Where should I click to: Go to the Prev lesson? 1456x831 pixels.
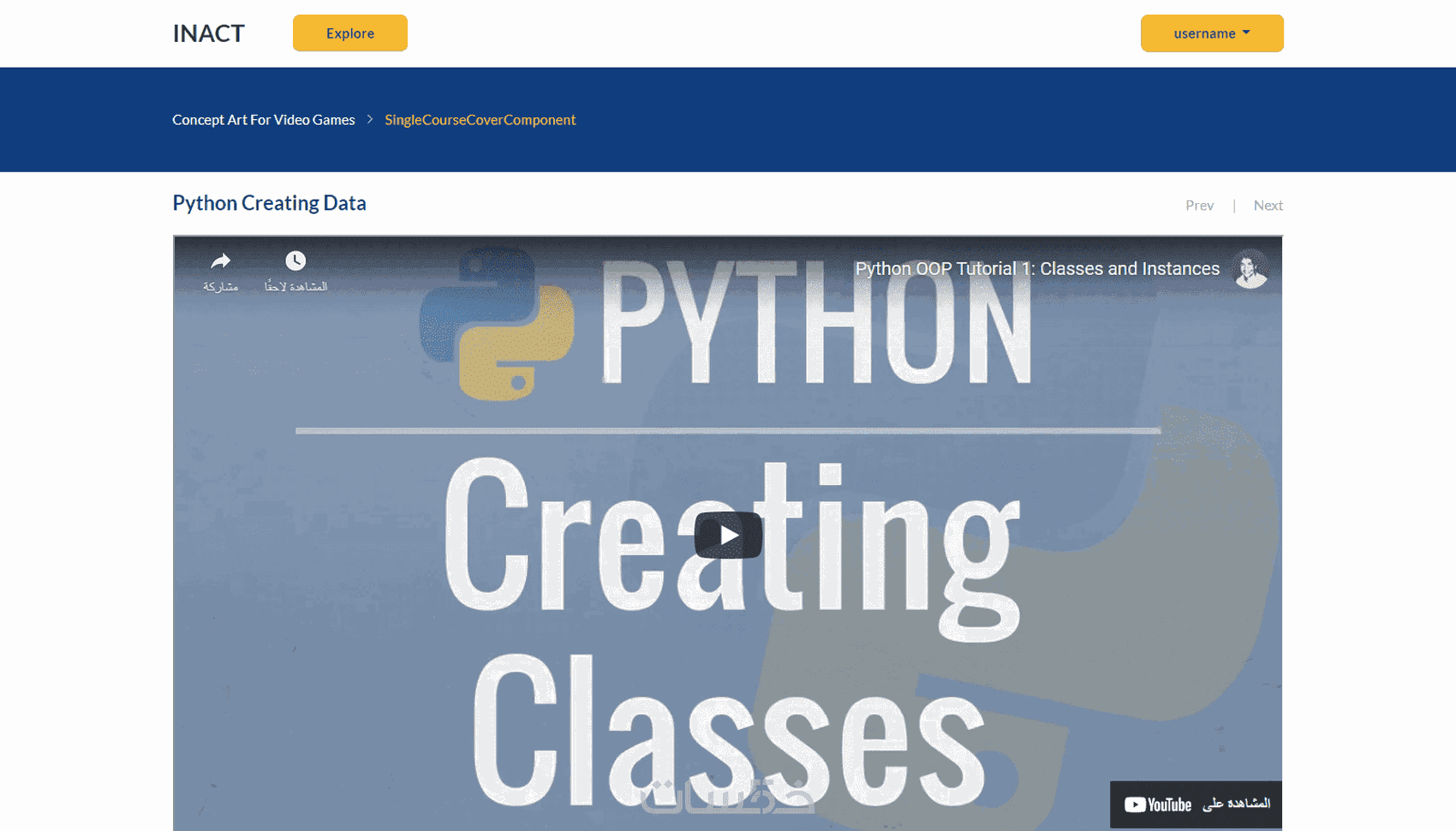(x=1199, y=206)
